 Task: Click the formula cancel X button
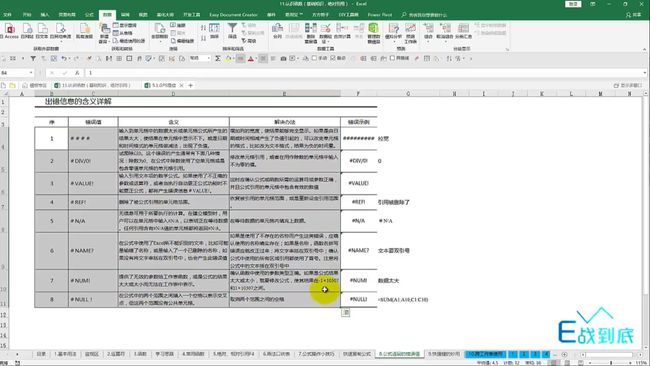click(52, 73)
